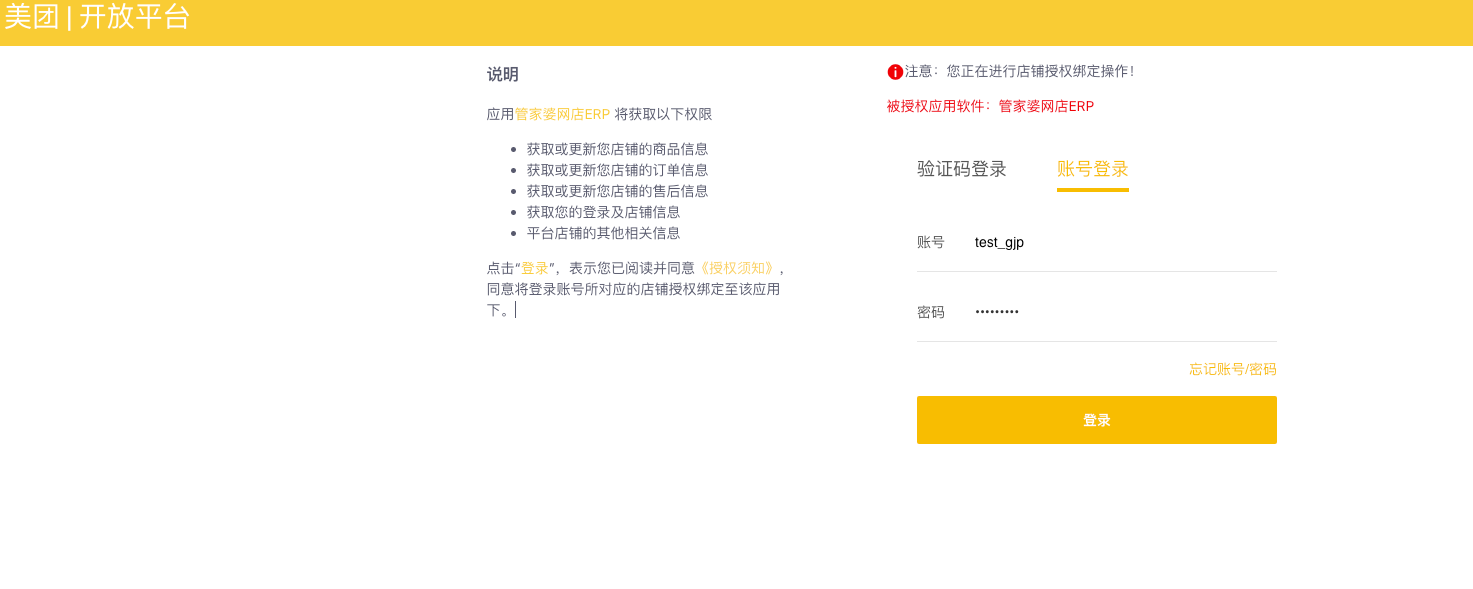Select text 获取或更新您店铺的商品信息
The width and height of the screenshot is (1473, 589).
click(617, 149)
